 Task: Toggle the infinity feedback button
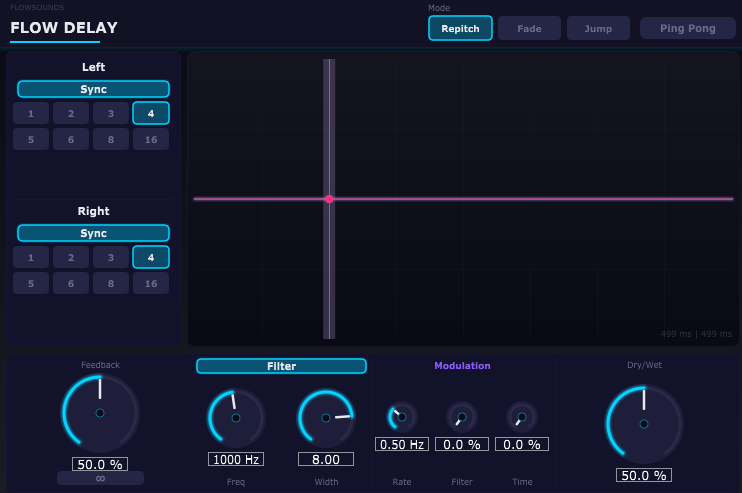(100, 478)
